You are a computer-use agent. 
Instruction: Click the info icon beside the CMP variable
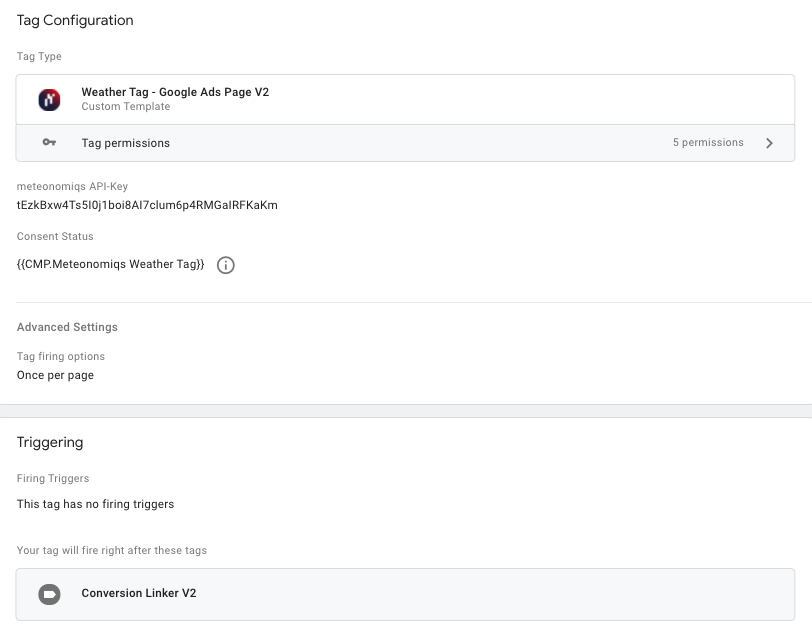(226, 265)
